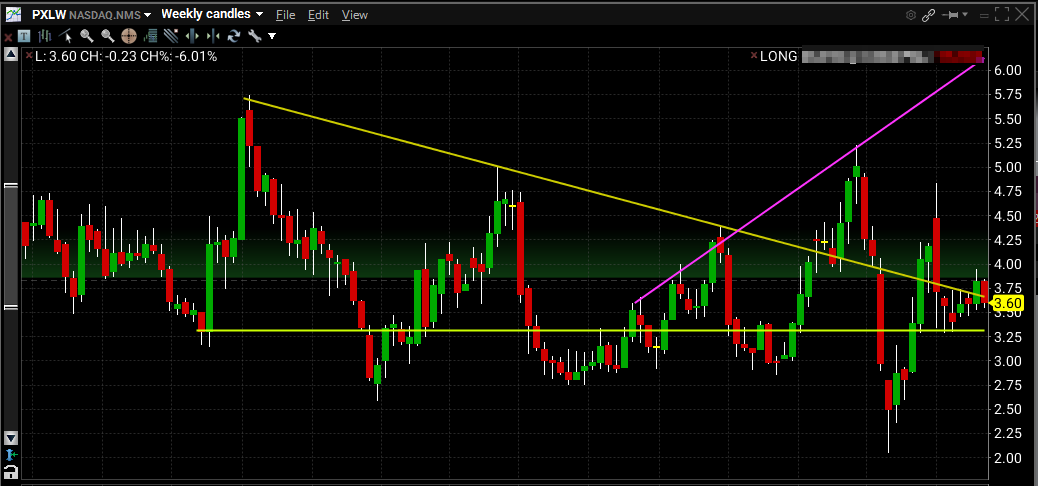Click the remove trendlines icon
The height and width of the screenshot is (486, 1038).
[x=171, y=36]
